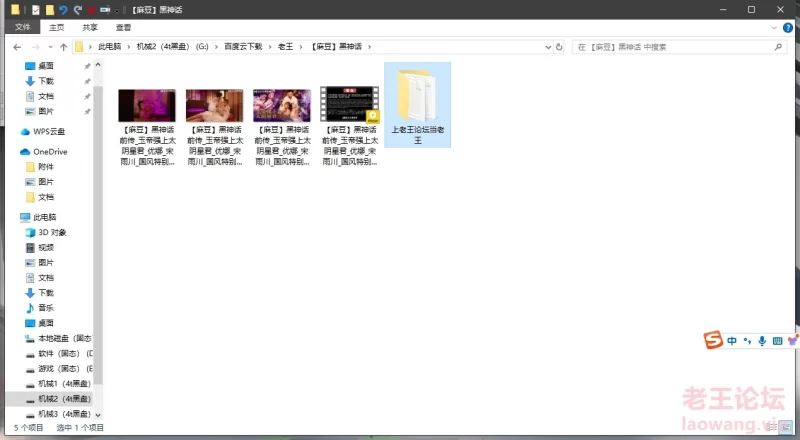Go back with the left arrow button
Screen dimensions: 800x440
pos(17,47)
